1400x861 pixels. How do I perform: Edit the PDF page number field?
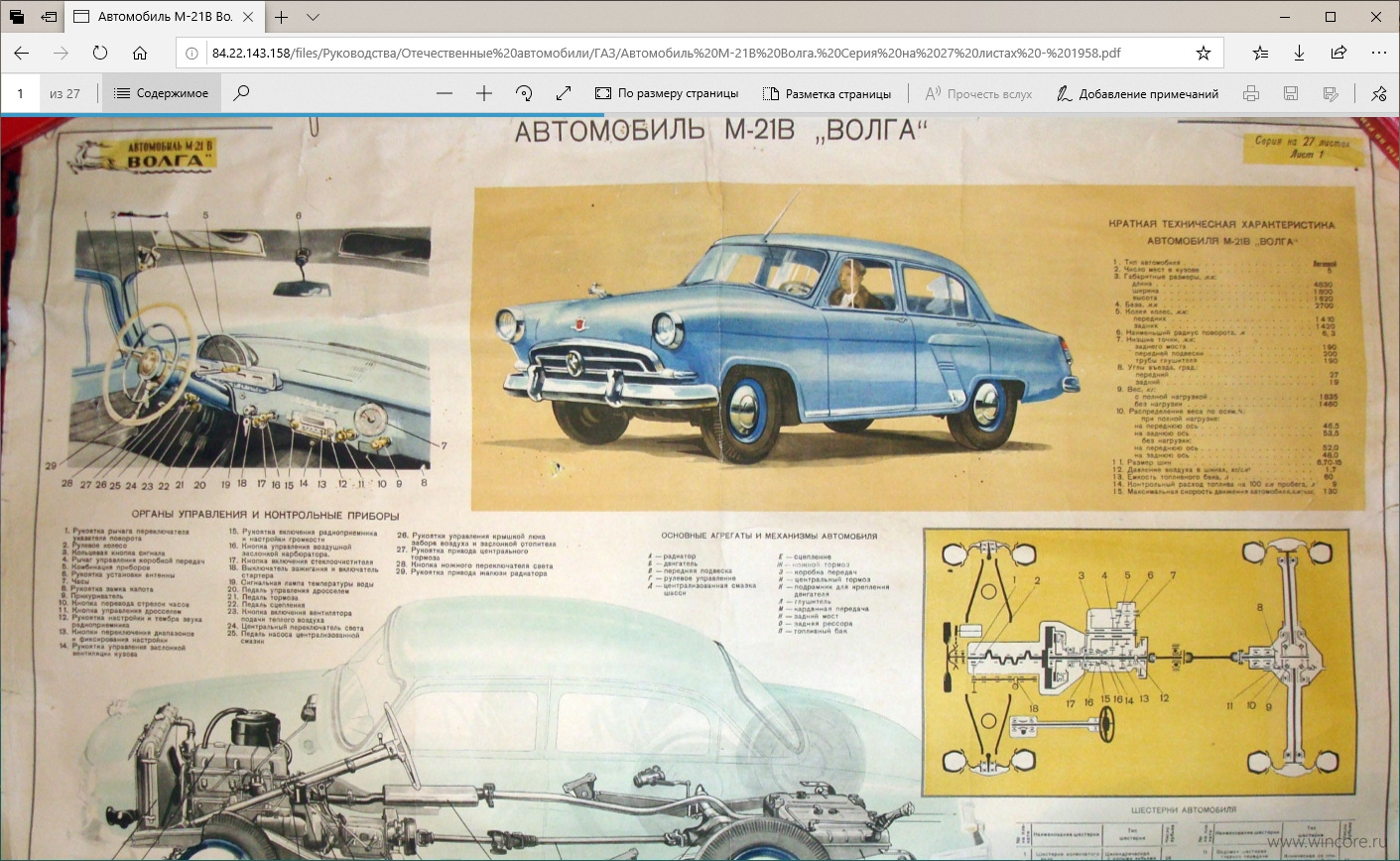(20, 93)
